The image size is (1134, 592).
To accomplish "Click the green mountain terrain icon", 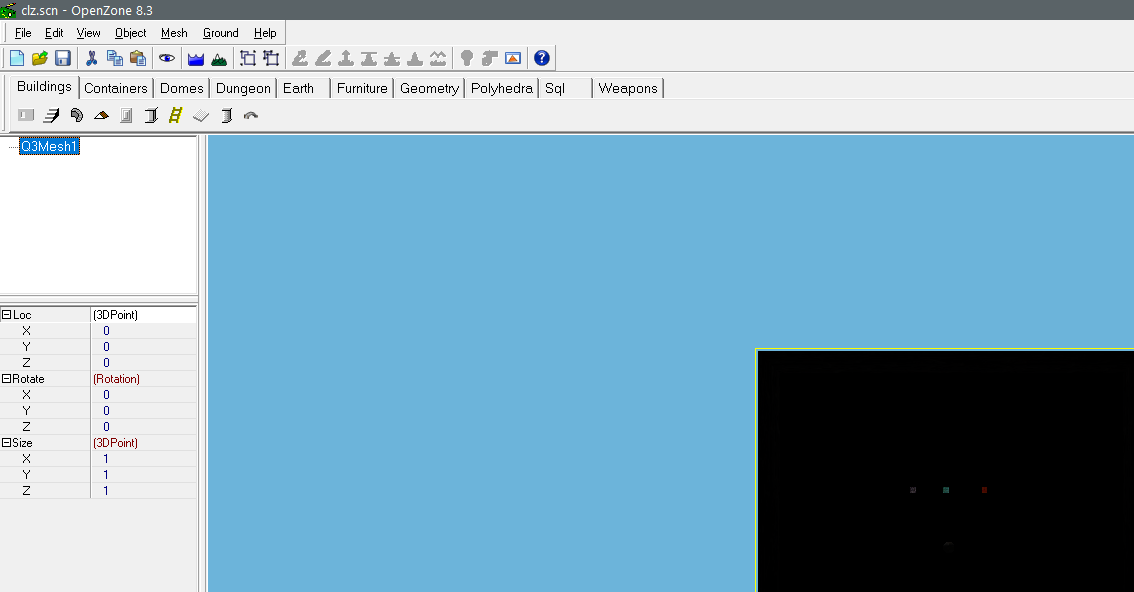I will tap(218, 58).
